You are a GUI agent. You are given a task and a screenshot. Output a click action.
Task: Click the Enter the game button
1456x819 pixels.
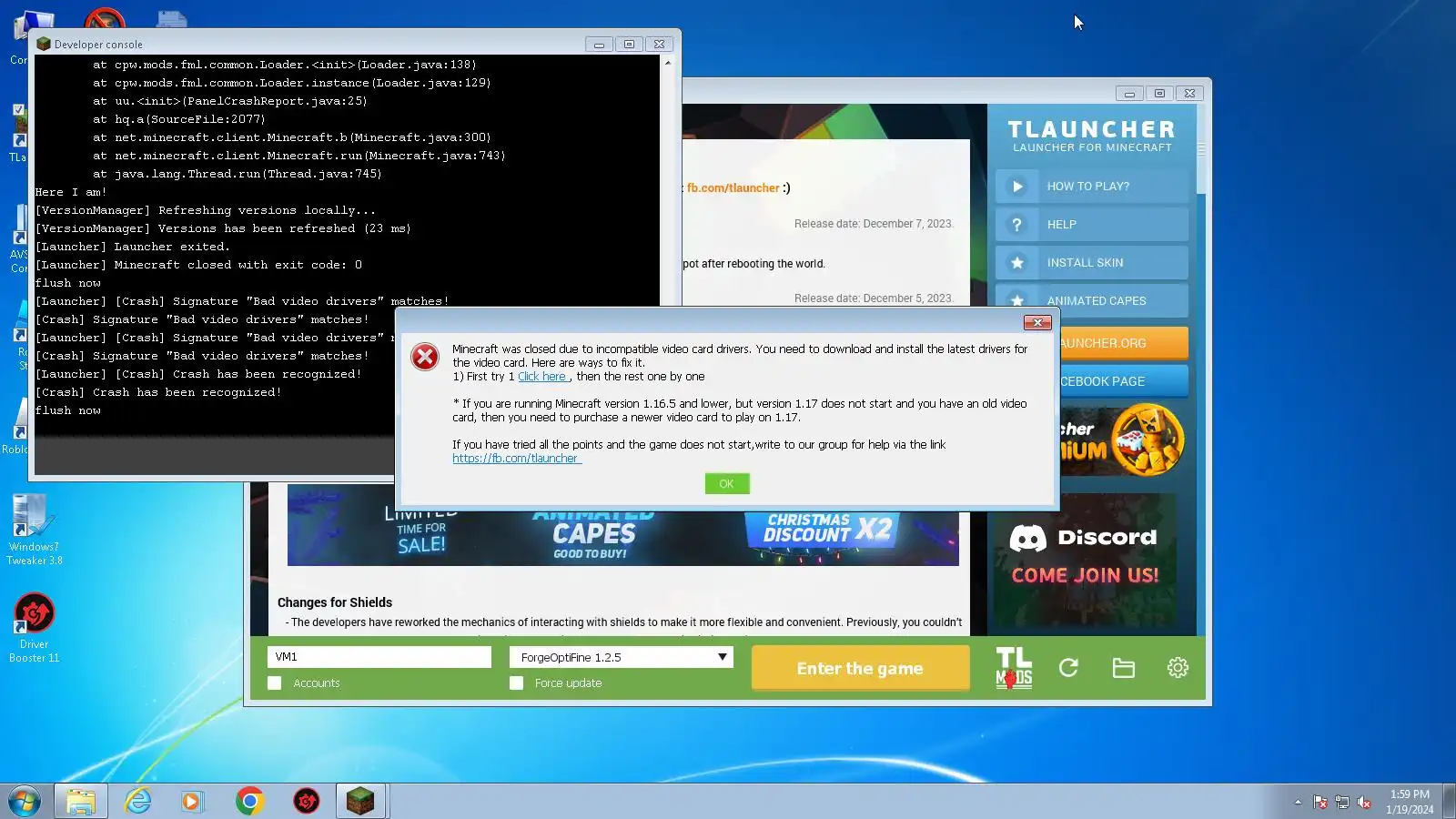860,669
